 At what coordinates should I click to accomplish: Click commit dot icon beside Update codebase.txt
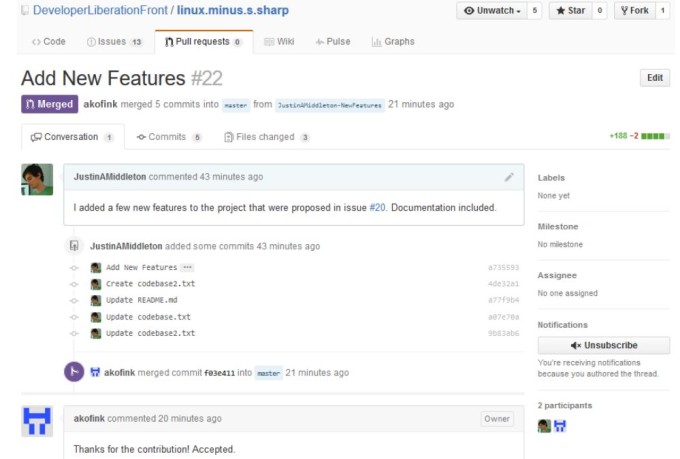(74, 317)
